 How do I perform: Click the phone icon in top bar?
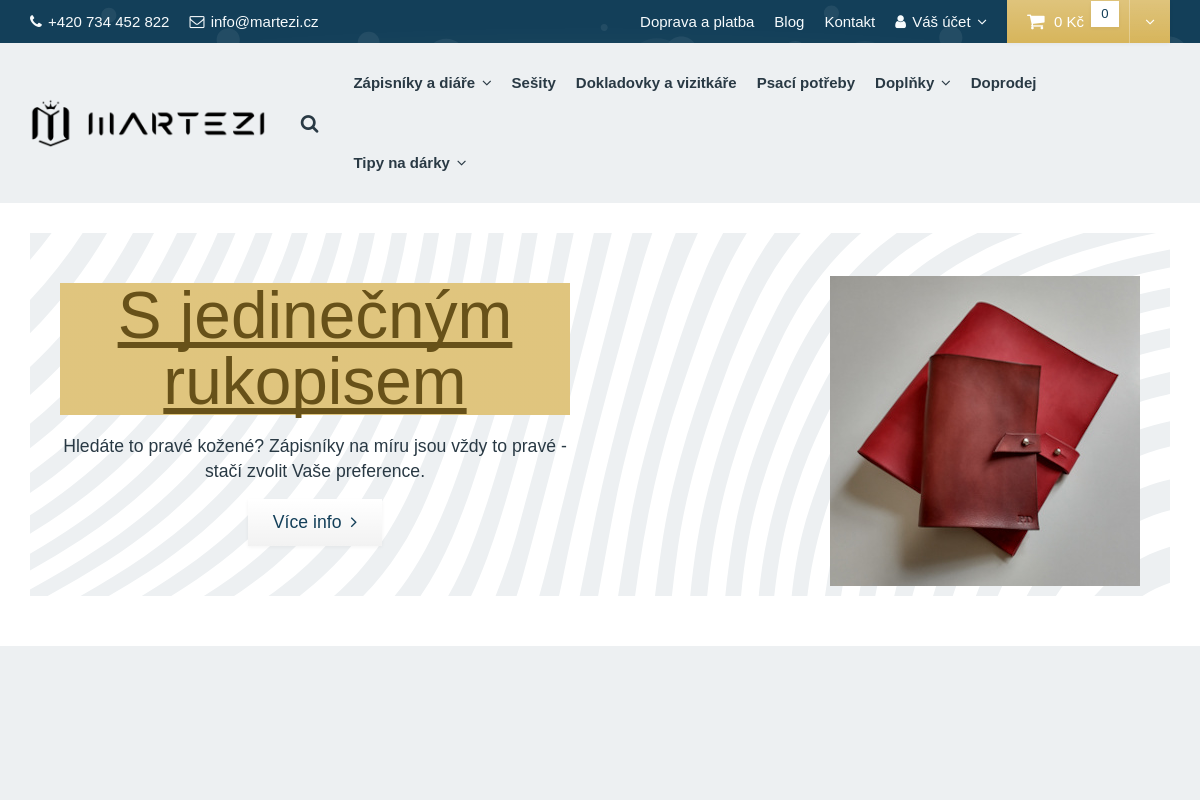tap(36, 21)
